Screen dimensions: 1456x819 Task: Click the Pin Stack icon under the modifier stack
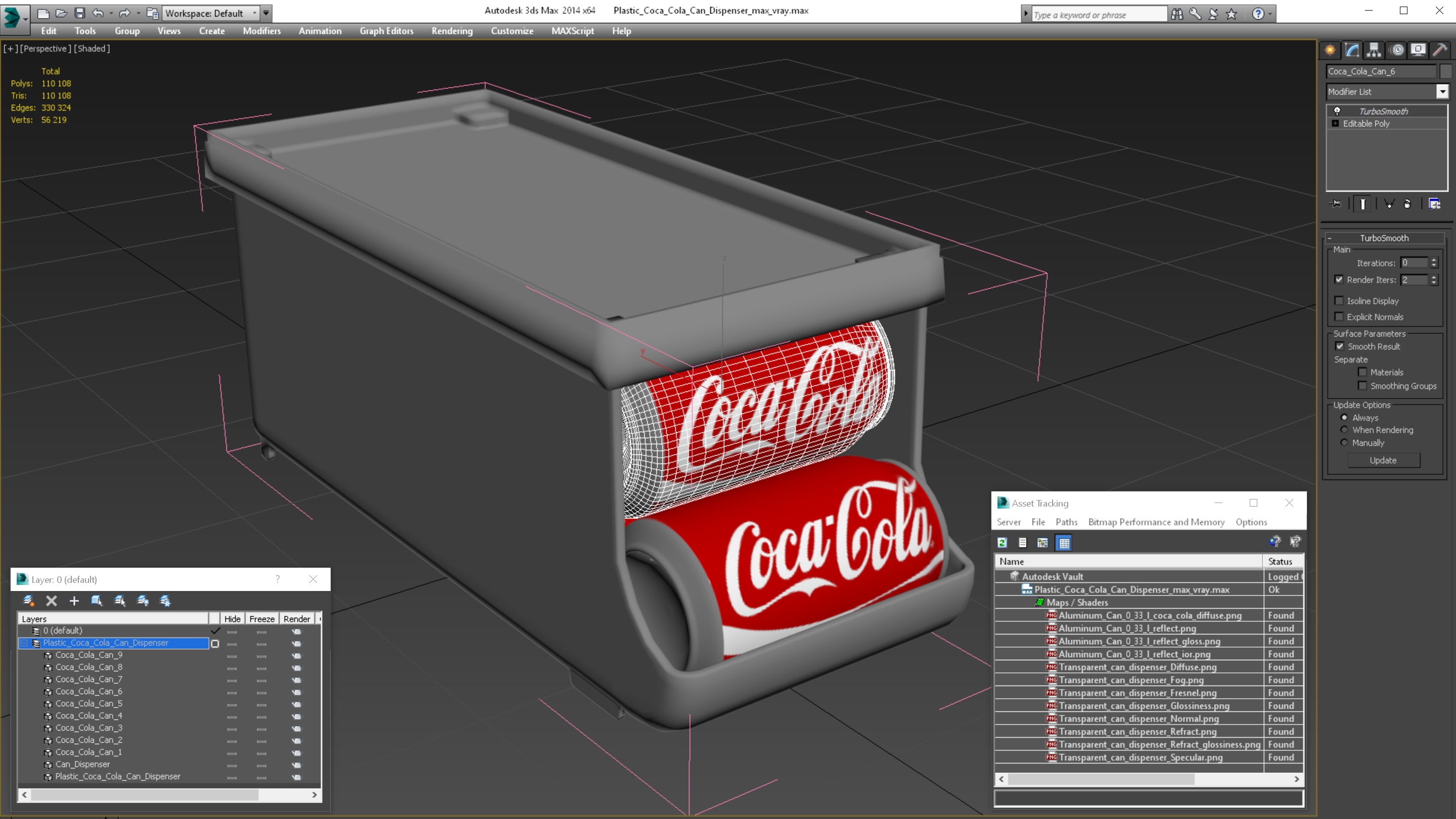click(1336, 203)
